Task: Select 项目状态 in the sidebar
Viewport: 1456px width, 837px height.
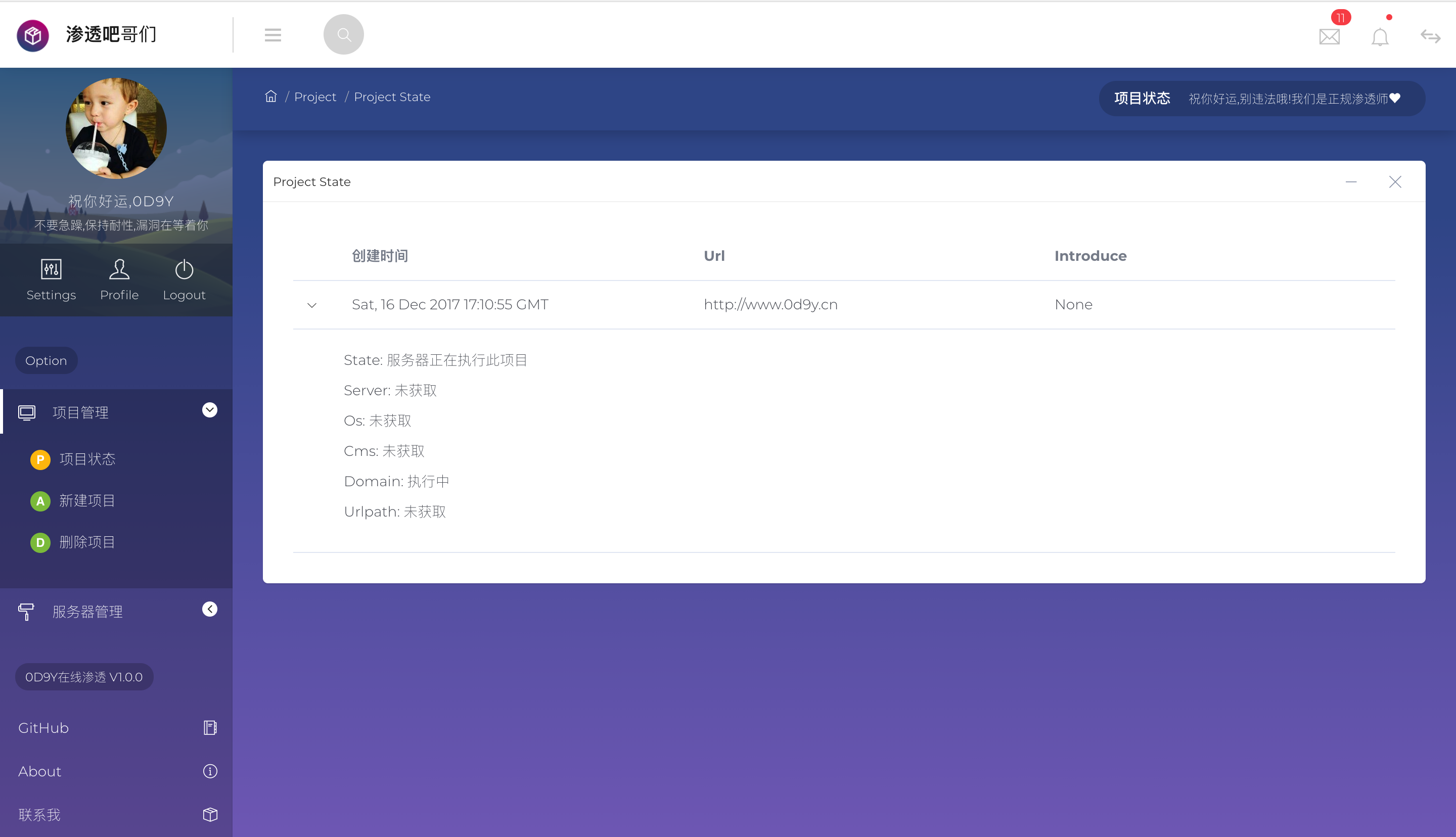Action: click(87, 459)
